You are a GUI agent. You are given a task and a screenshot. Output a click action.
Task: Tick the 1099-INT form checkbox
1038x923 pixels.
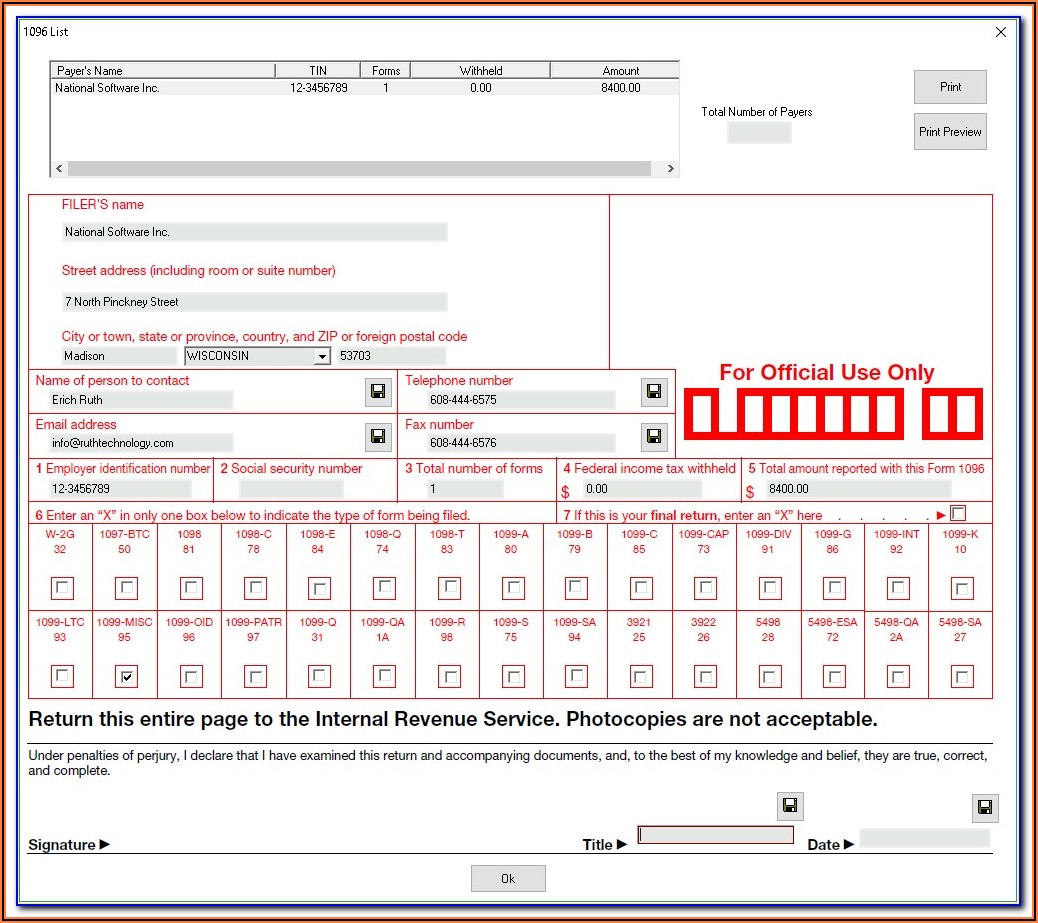point(899,588)
